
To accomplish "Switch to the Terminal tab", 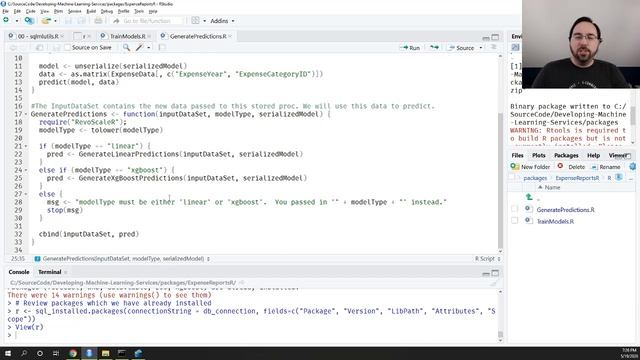I will click(x=49, y=272).
